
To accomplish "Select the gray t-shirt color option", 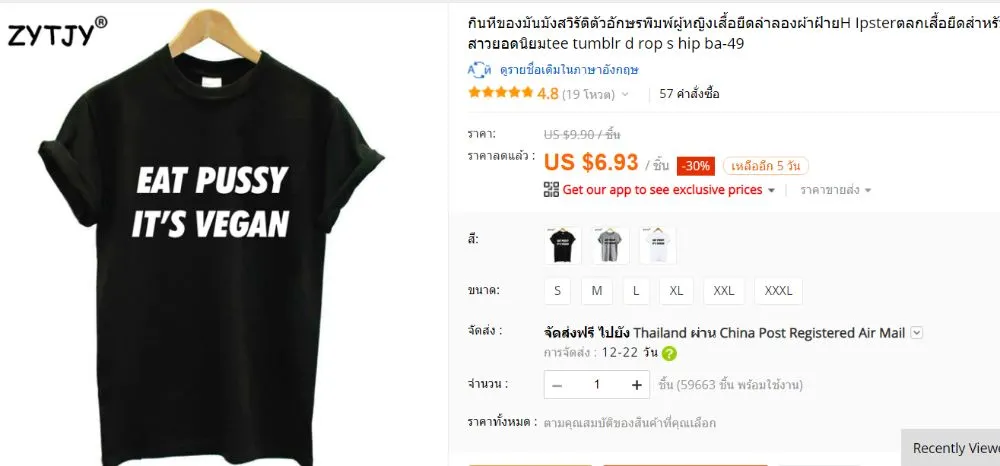I will [610, 245].
